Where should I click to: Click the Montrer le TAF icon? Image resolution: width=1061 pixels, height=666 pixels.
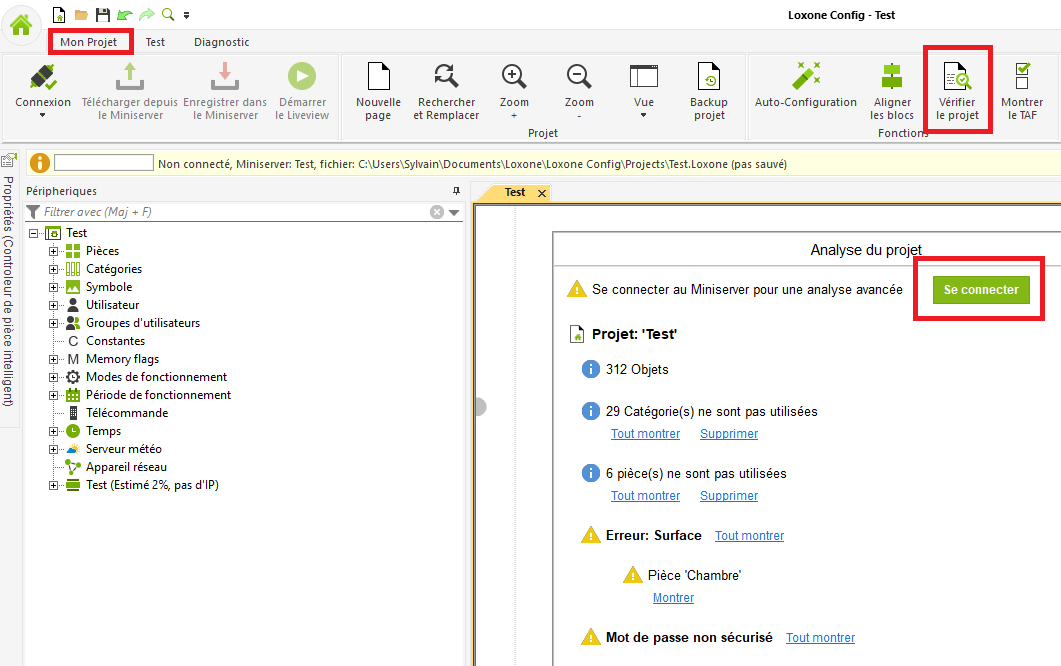coord(1022,77)
